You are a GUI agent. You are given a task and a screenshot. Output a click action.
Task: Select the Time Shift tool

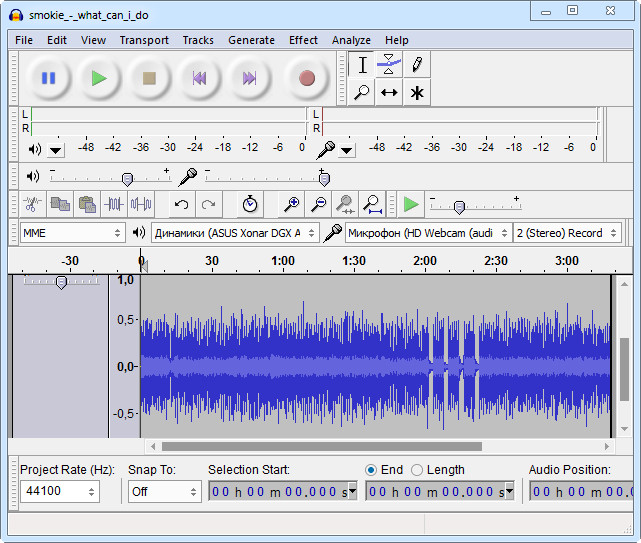389,93
